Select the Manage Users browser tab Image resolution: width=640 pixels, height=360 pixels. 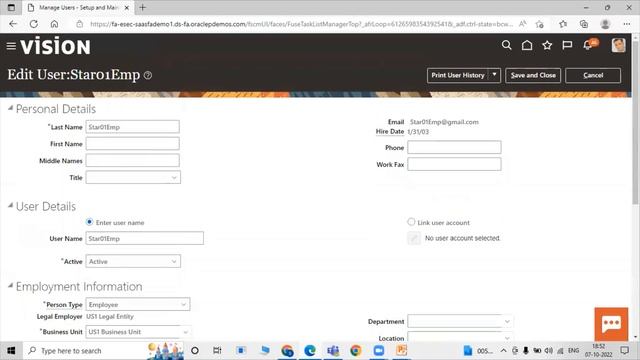point(78,7)
